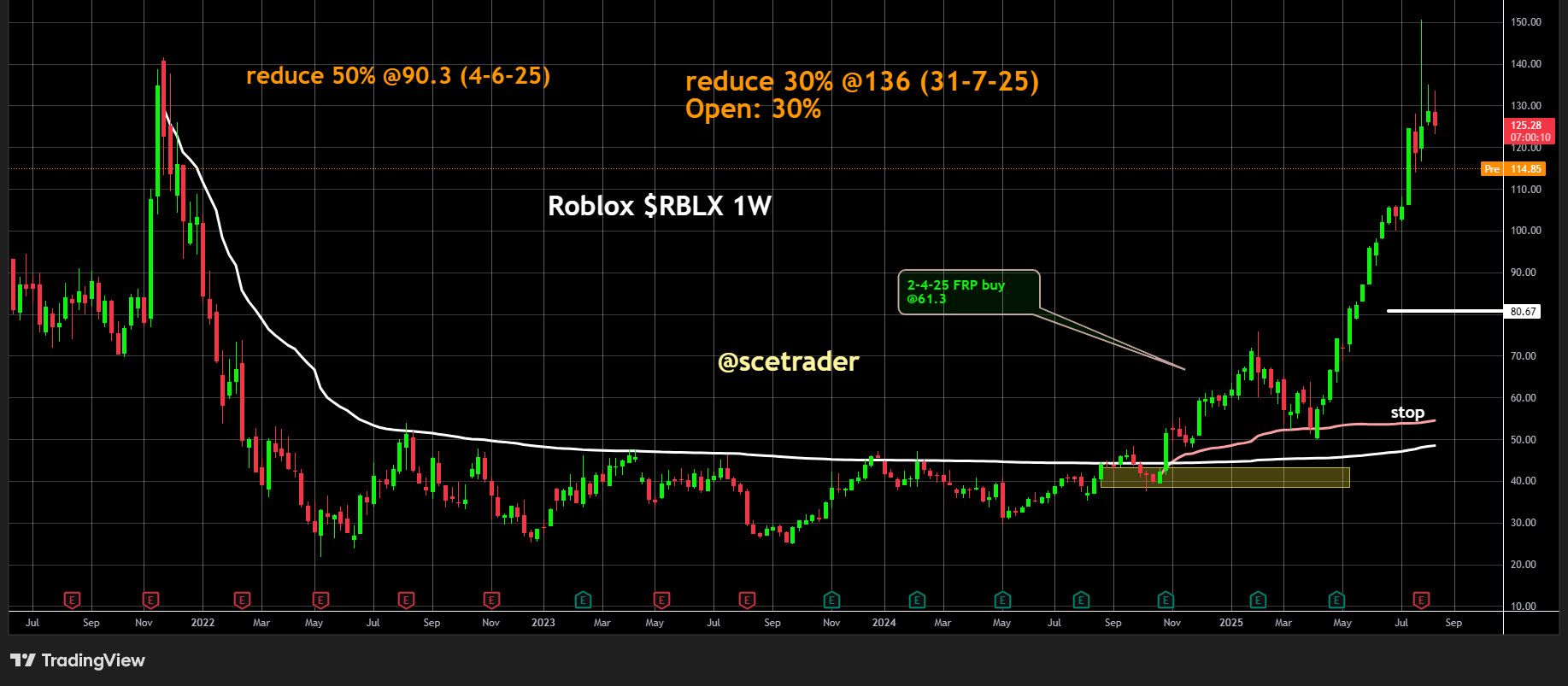Screen dimensions: 1568x686
Task: Select the green earnings marker before Mar 2024
Action: (x=917, y=601)
